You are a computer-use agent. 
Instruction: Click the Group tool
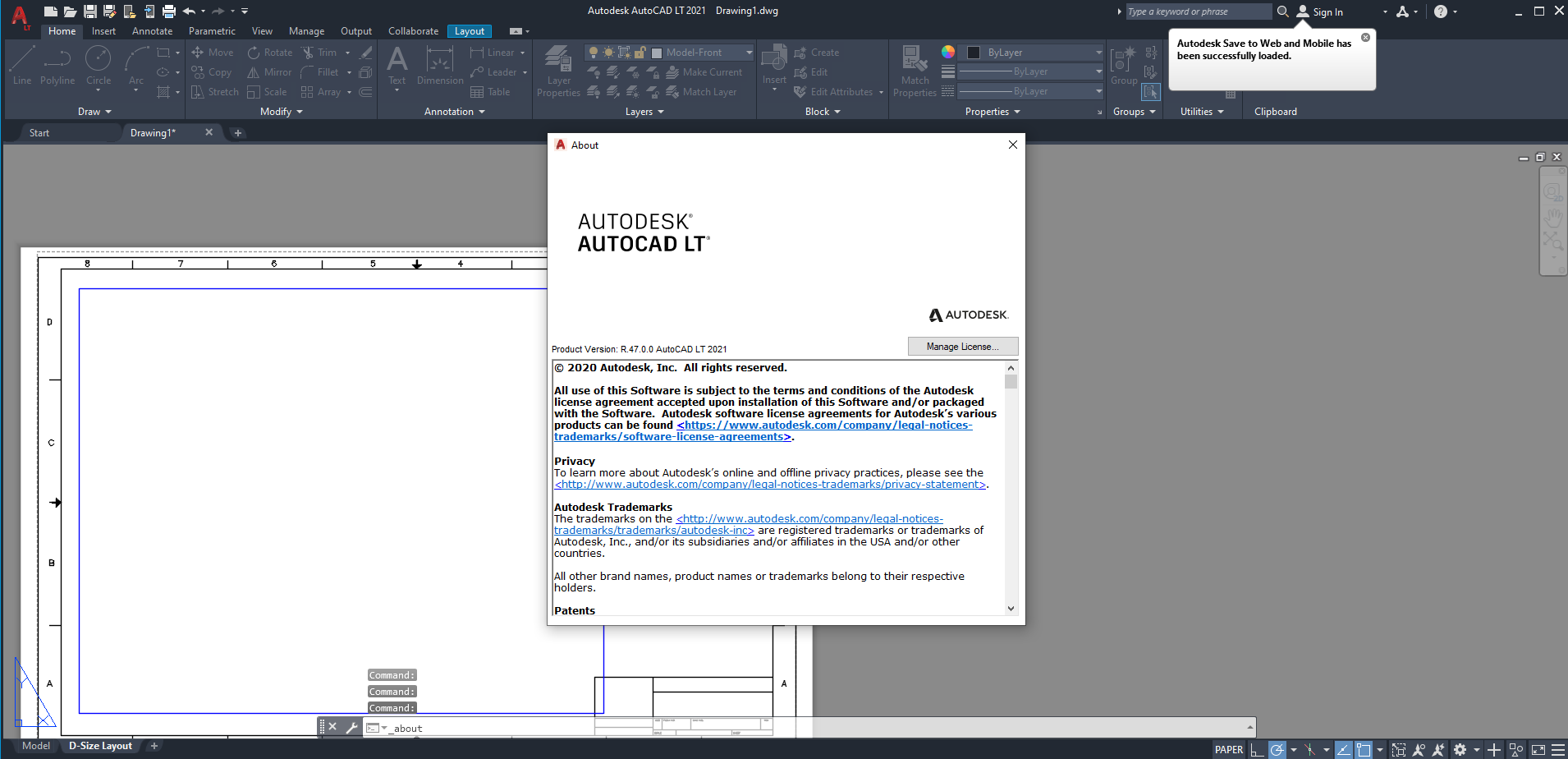click(x=1124, y=66)
